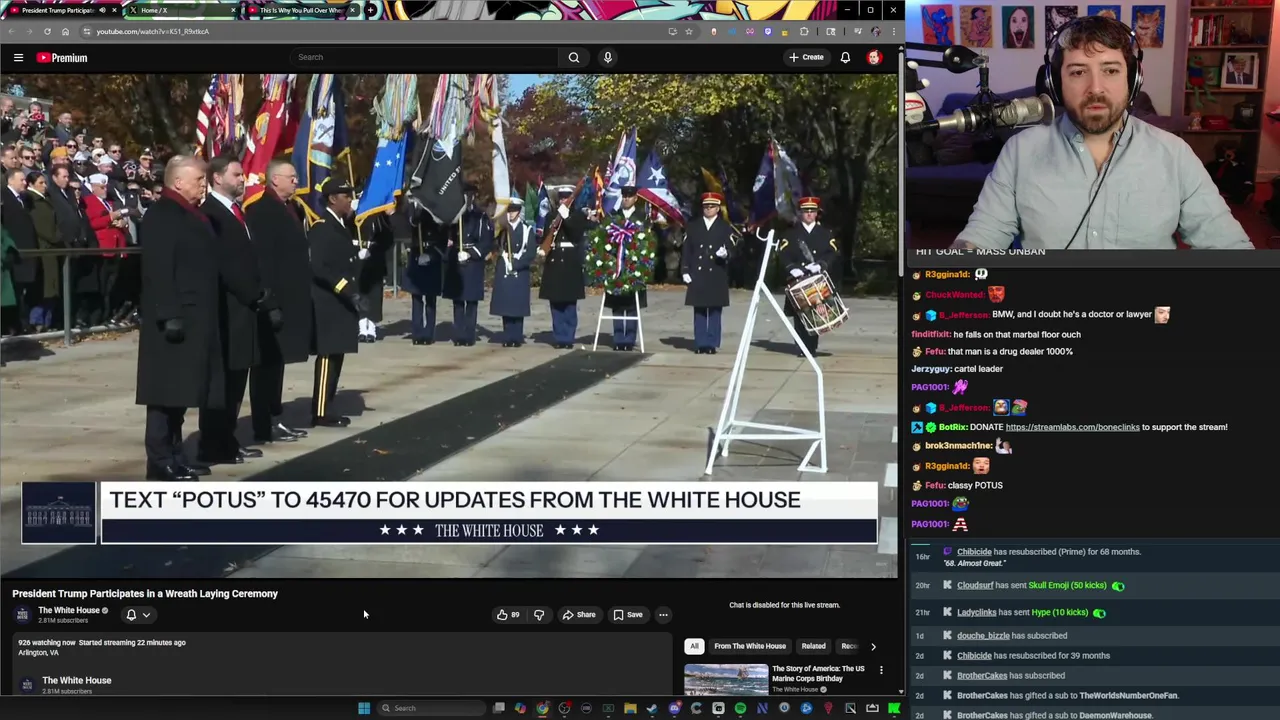This screenshot has width=1280, height=720.
Task: Switch to the Home / X tab
Action: [182, 10]
